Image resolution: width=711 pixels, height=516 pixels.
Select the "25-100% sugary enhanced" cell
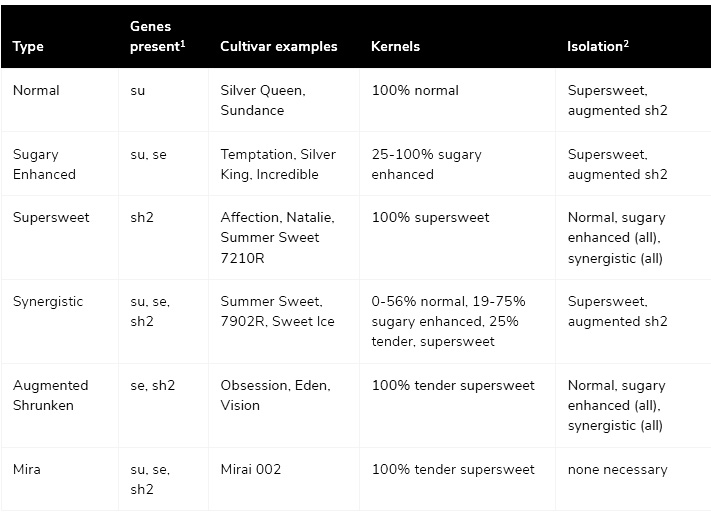(x=426, y=164)
